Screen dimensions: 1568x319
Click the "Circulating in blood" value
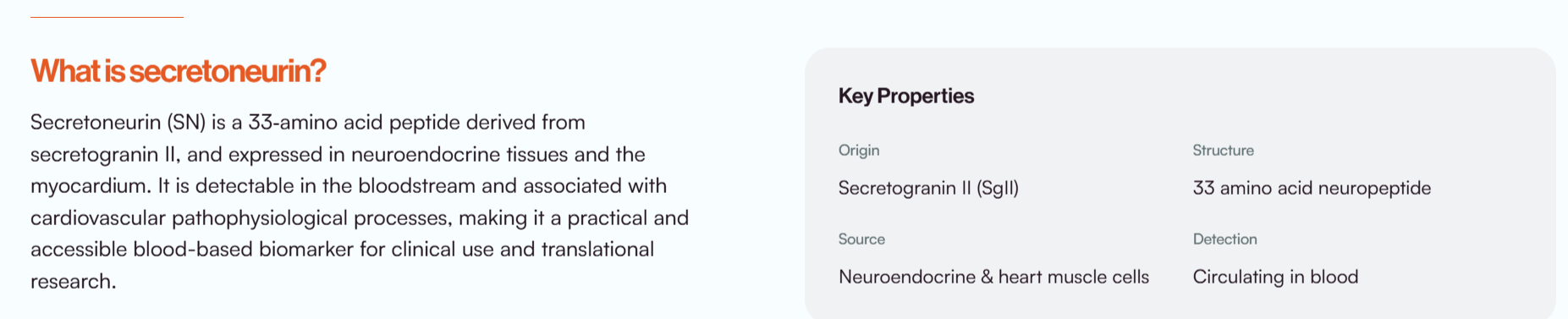pos(1275,277)
